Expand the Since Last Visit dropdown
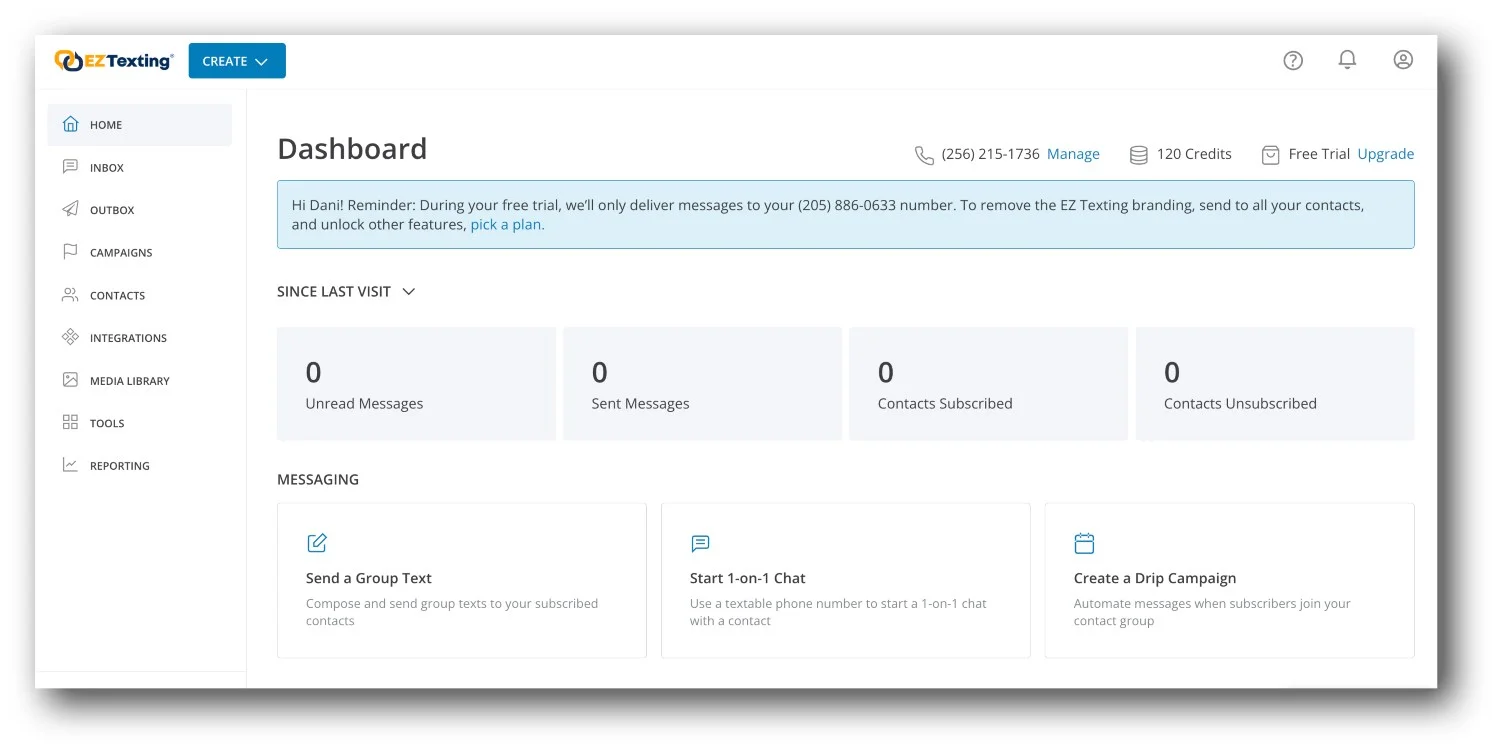The width and height of the screenshot is (1500, 751). point(346,292)
